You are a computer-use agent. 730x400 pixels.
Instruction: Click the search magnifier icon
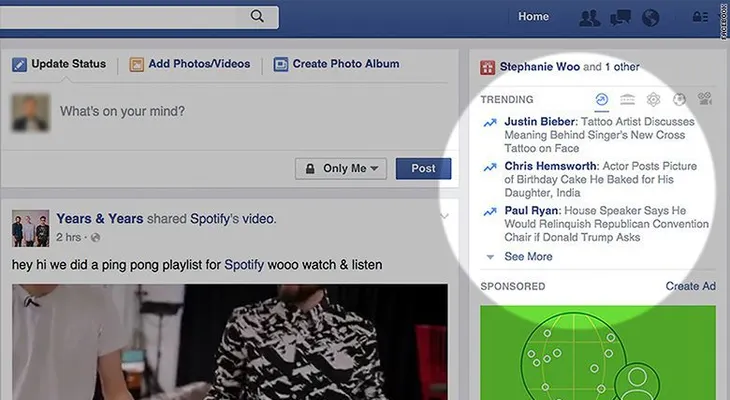(257, 16)
